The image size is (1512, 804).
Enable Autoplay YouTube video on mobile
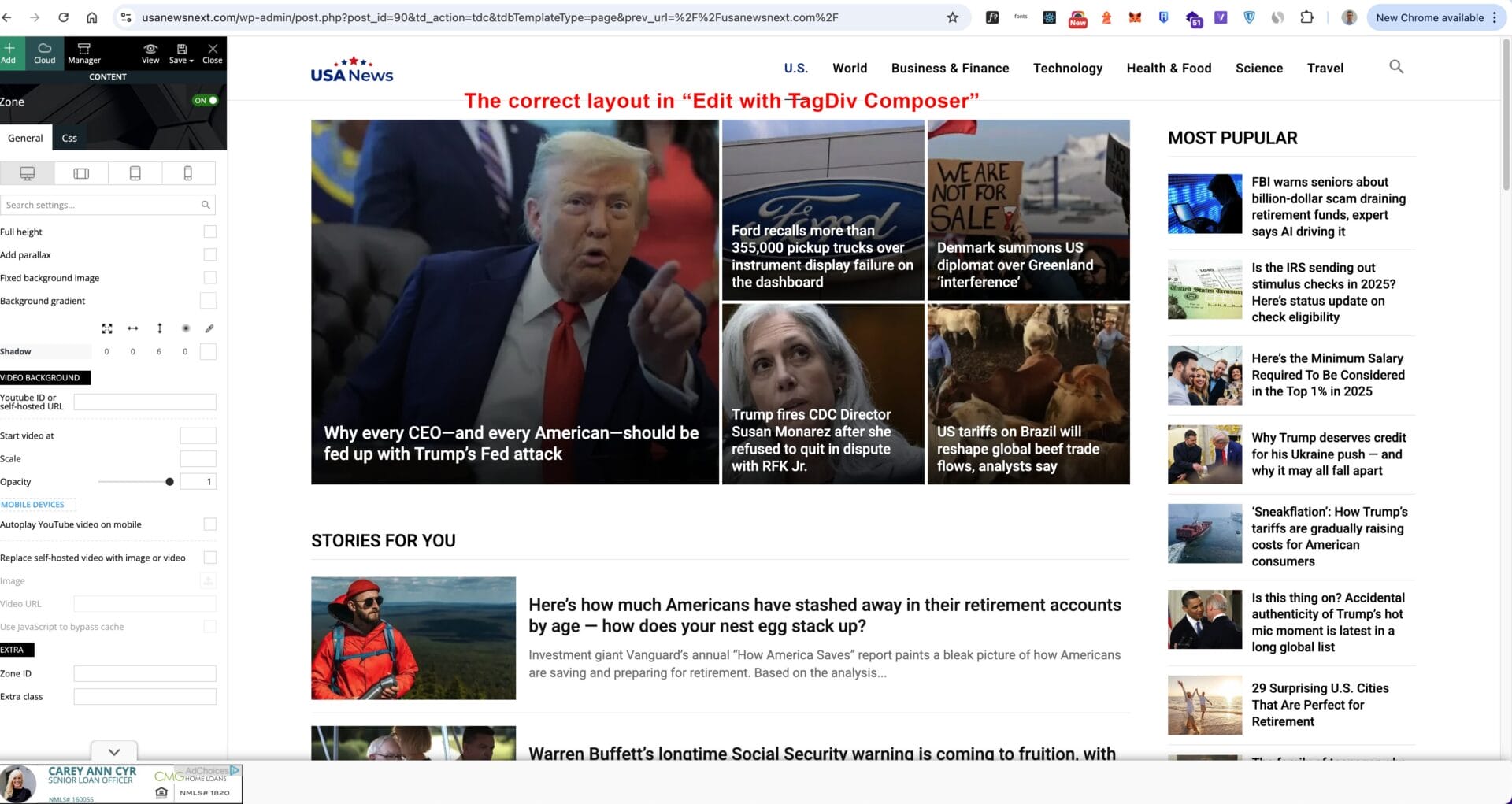[x=209, y=524]
